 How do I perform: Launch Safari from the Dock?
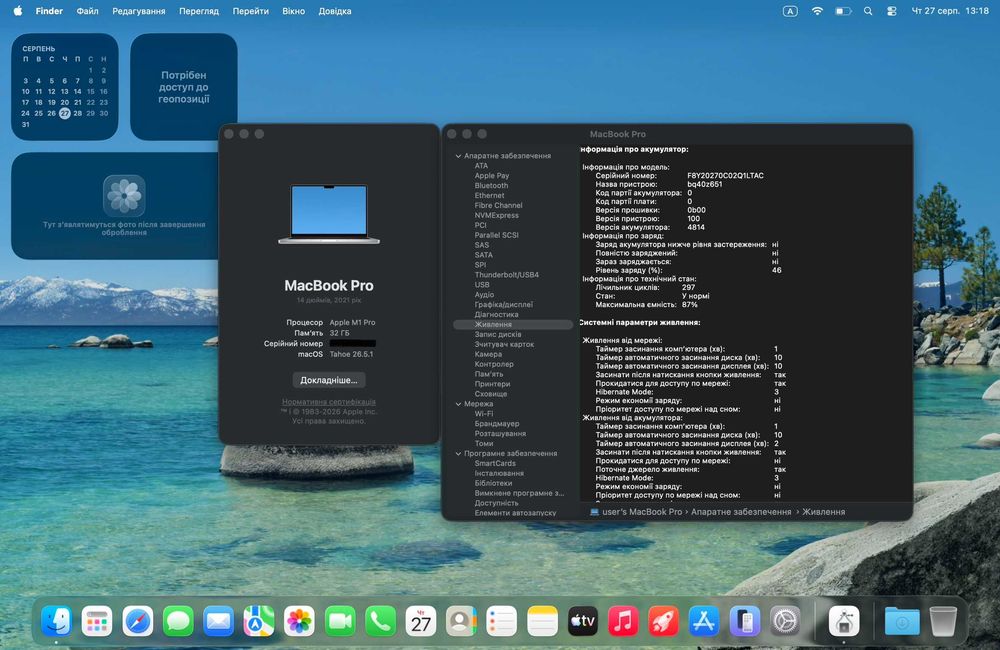[138, 621]
